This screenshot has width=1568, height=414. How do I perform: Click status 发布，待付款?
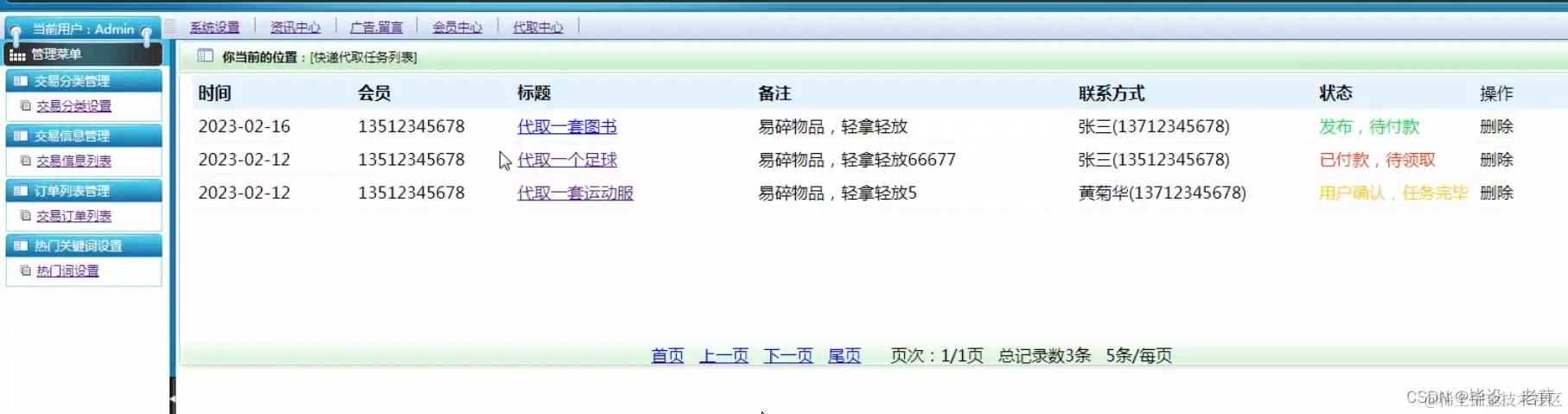tap(1369, 127)
